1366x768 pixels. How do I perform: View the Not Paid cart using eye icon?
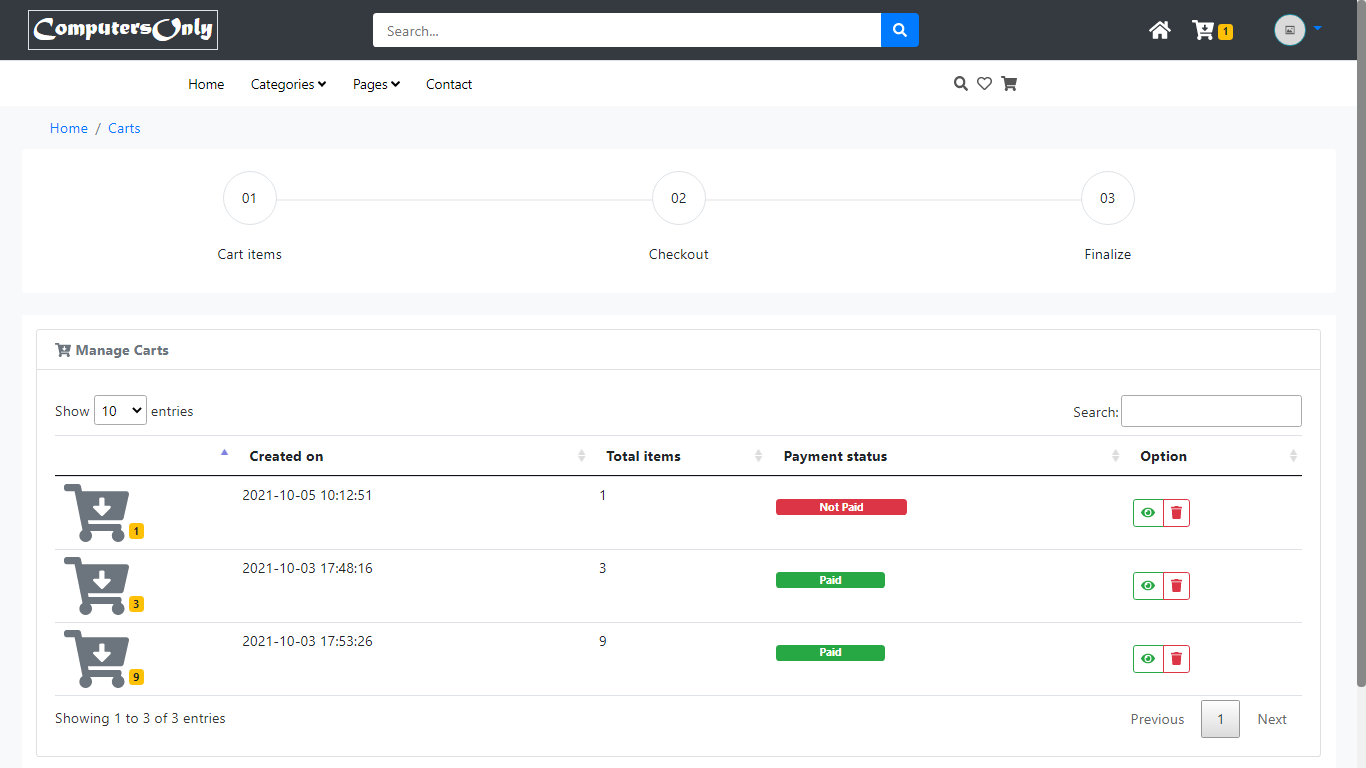point(1148,513)
